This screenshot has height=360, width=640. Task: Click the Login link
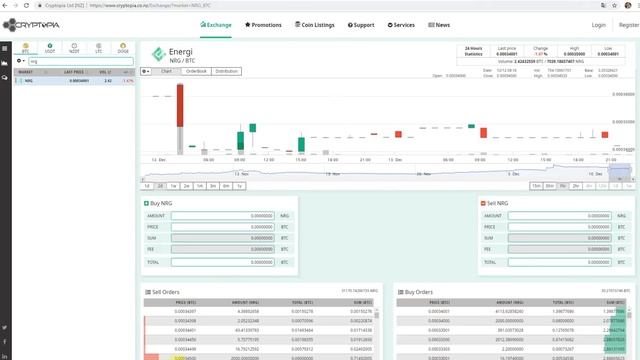tap(599, 25)
